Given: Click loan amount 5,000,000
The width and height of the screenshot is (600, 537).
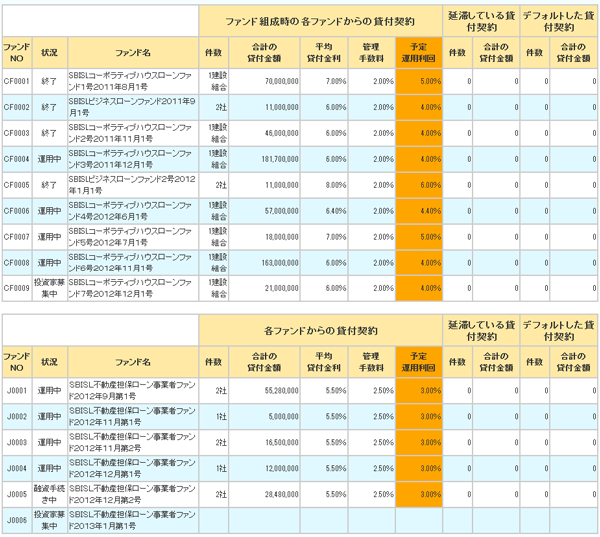Looking at the screenshot, I should coord(284,416).
